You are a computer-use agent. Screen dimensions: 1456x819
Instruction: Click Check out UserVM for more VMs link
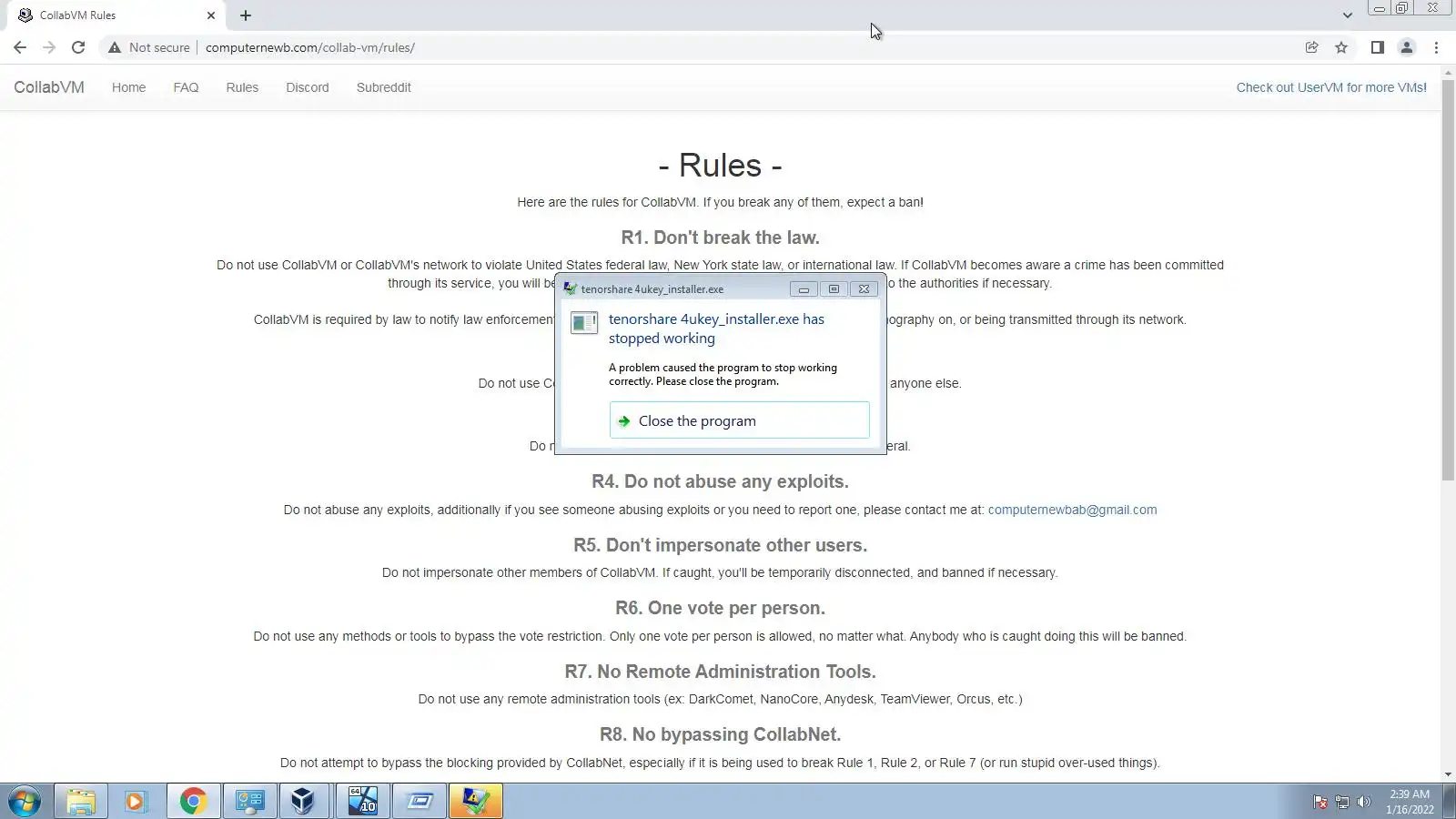[1331, 87]
